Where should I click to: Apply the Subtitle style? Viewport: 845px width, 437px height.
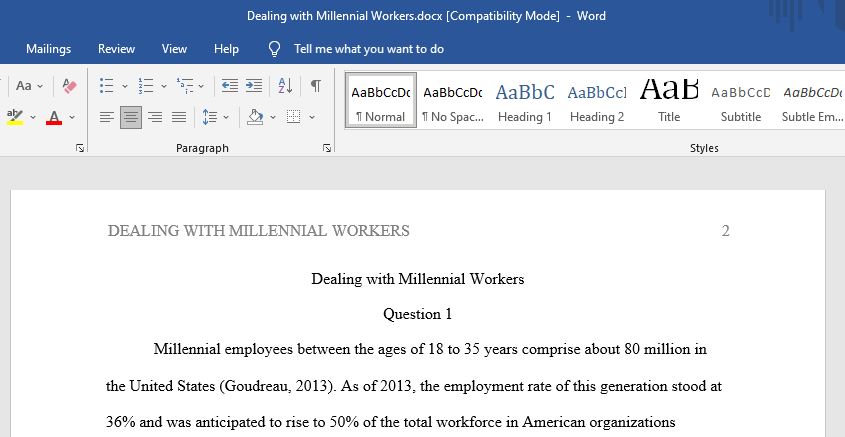(741, 101)
